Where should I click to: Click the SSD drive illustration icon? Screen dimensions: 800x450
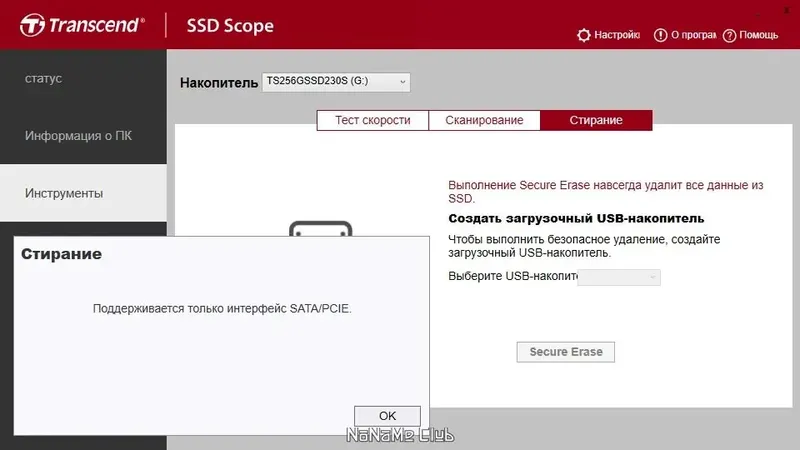[320, 229]
